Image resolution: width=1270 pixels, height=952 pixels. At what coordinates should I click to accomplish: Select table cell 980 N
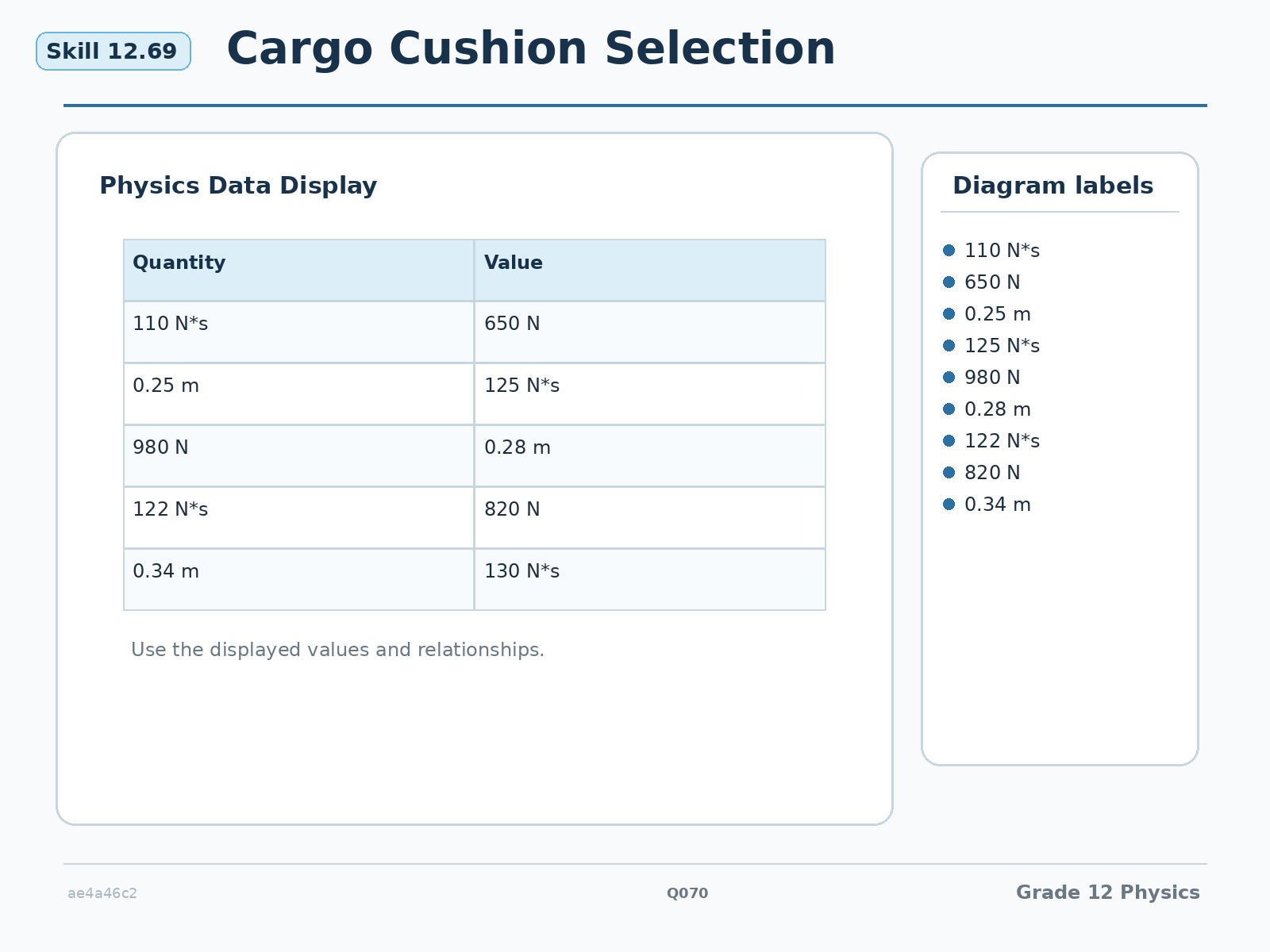299,456
